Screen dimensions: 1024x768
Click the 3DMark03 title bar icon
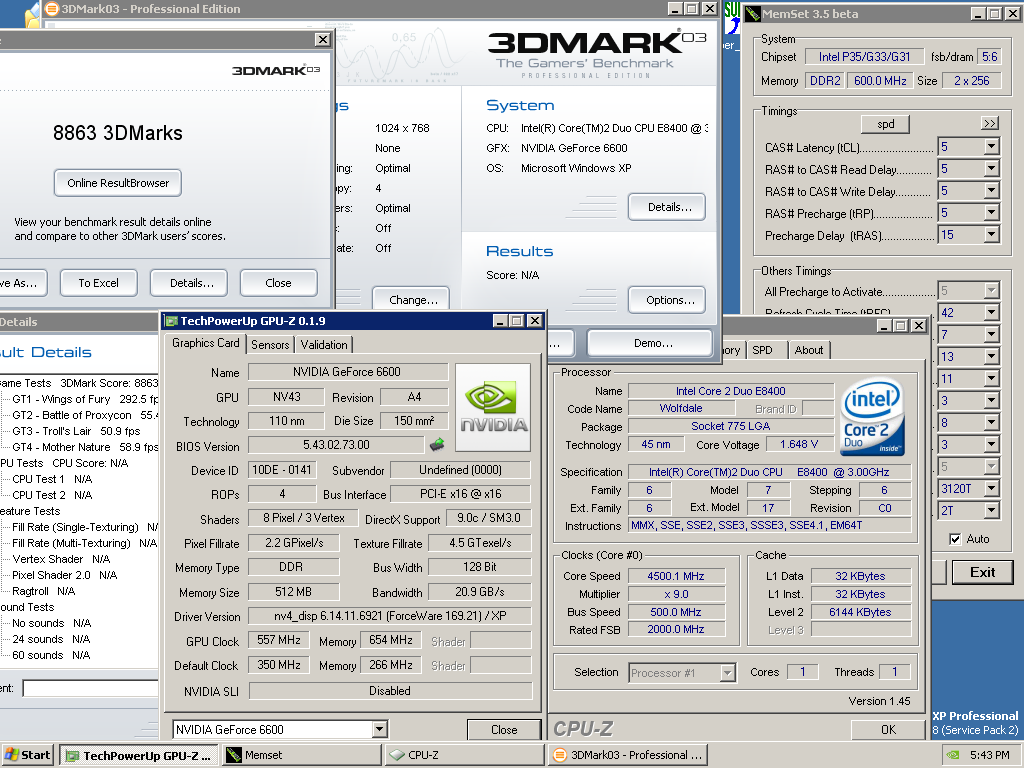click(x=52, y=9)
